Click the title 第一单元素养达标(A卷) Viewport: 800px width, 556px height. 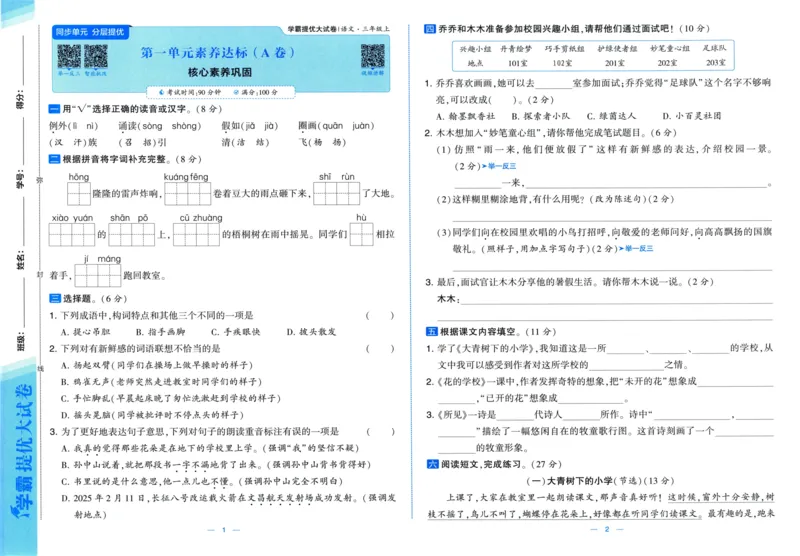(218, 53)
